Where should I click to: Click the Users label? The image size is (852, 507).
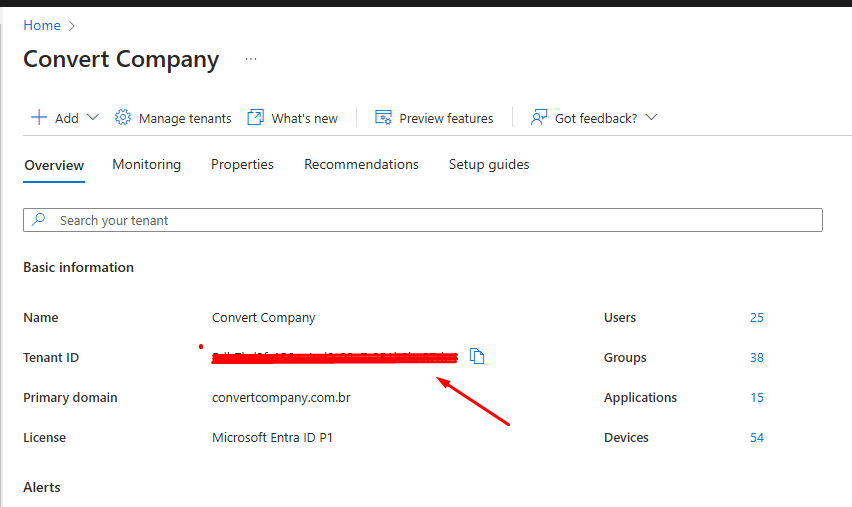click(620, 318)
